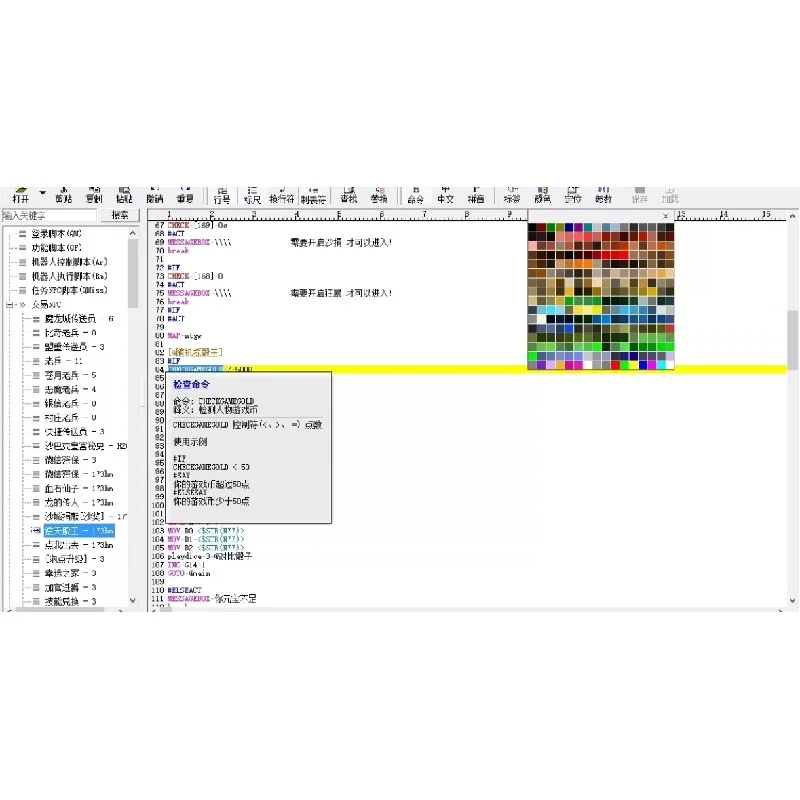
Task: Click the 剪贴 cut toolbar icon
Action: point(63,196)
